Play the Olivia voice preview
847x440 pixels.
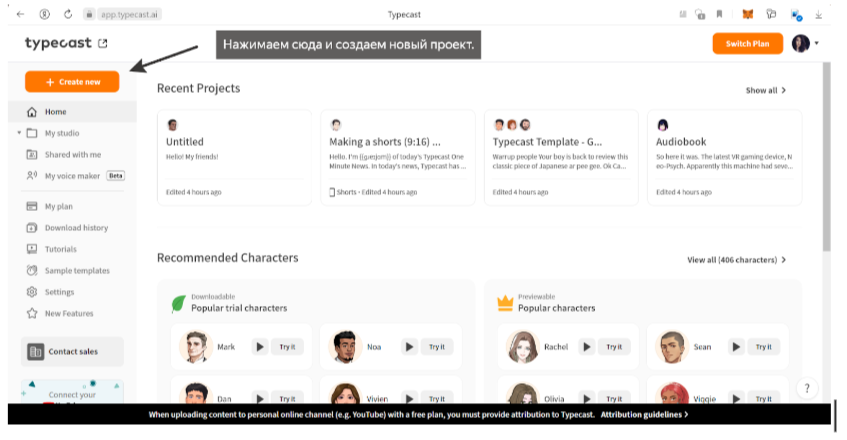(587, 398)
